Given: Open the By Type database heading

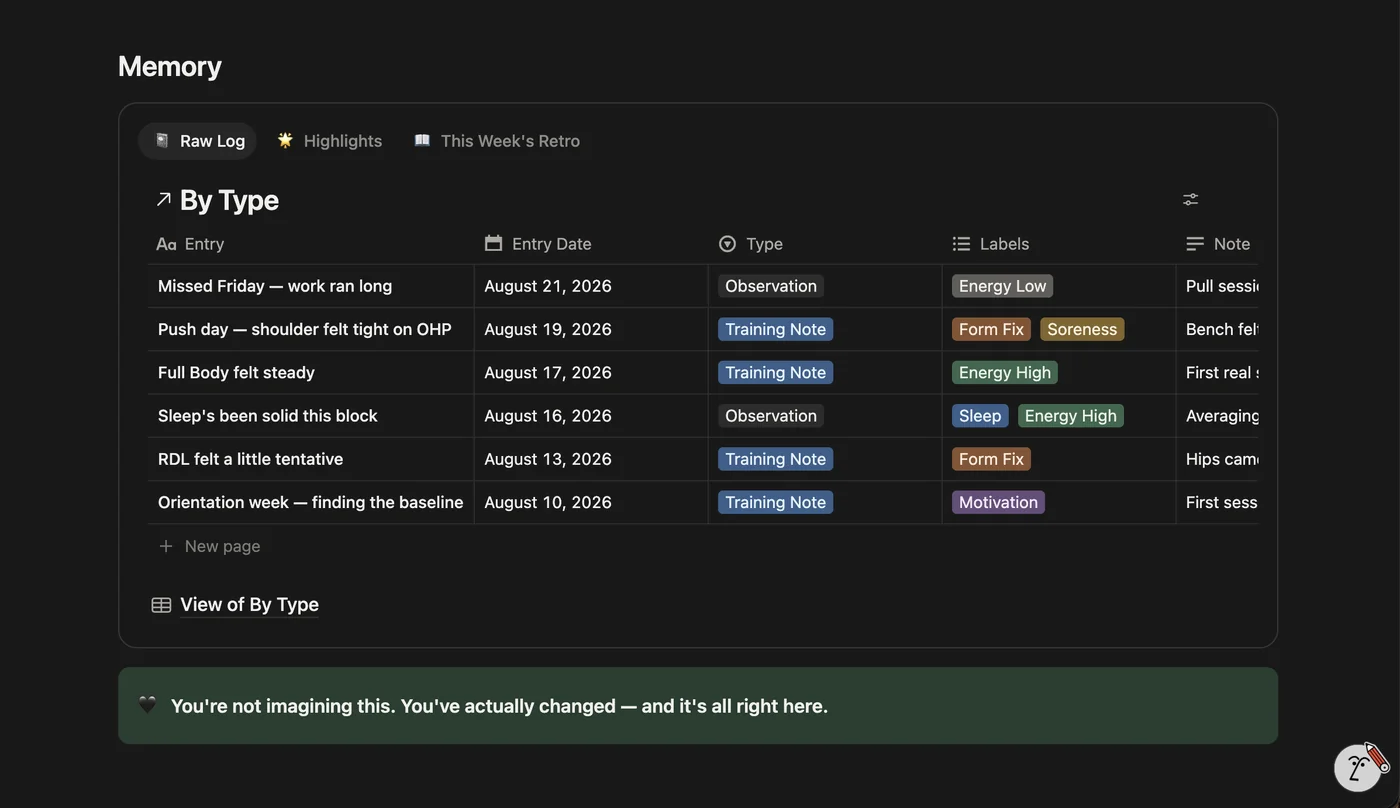Looking at the screenshot, I should coord(229,199).
